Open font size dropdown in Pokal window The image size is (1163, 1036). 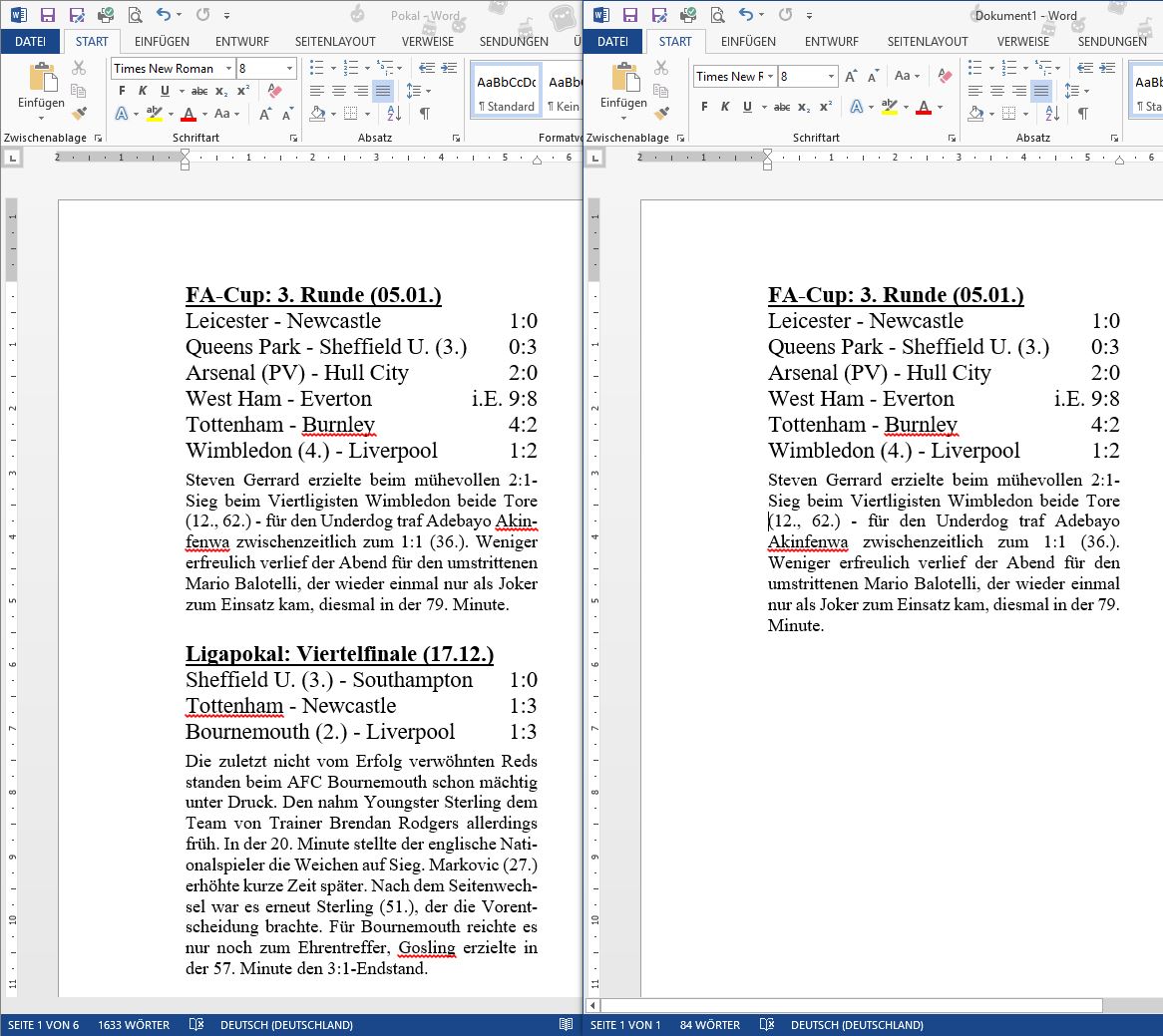289,68
